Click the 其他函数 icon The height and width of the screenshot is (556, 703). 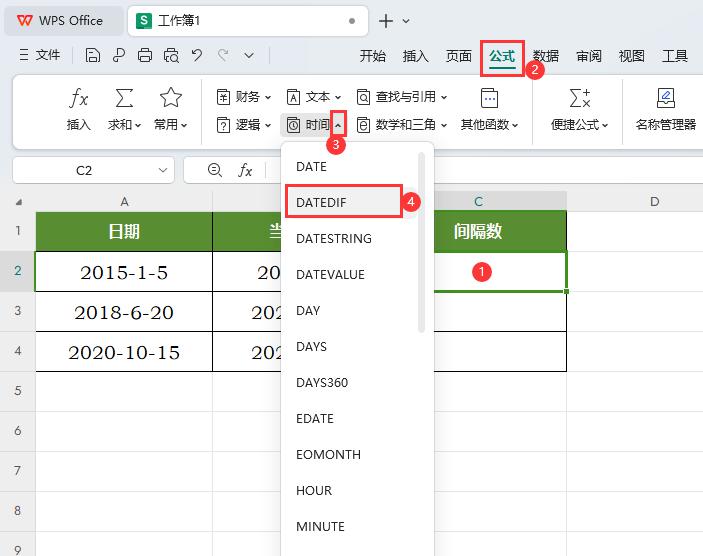coord(489,98)
